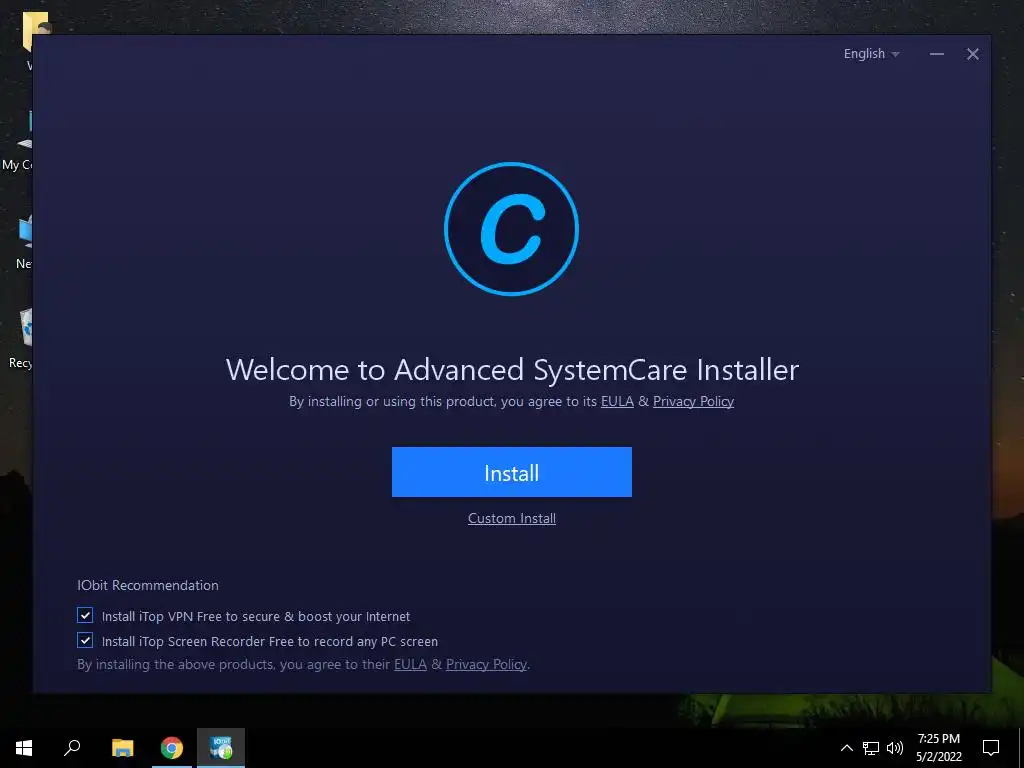
Task: Open File Explorer from the taskbar
Action: coord(122,748)
